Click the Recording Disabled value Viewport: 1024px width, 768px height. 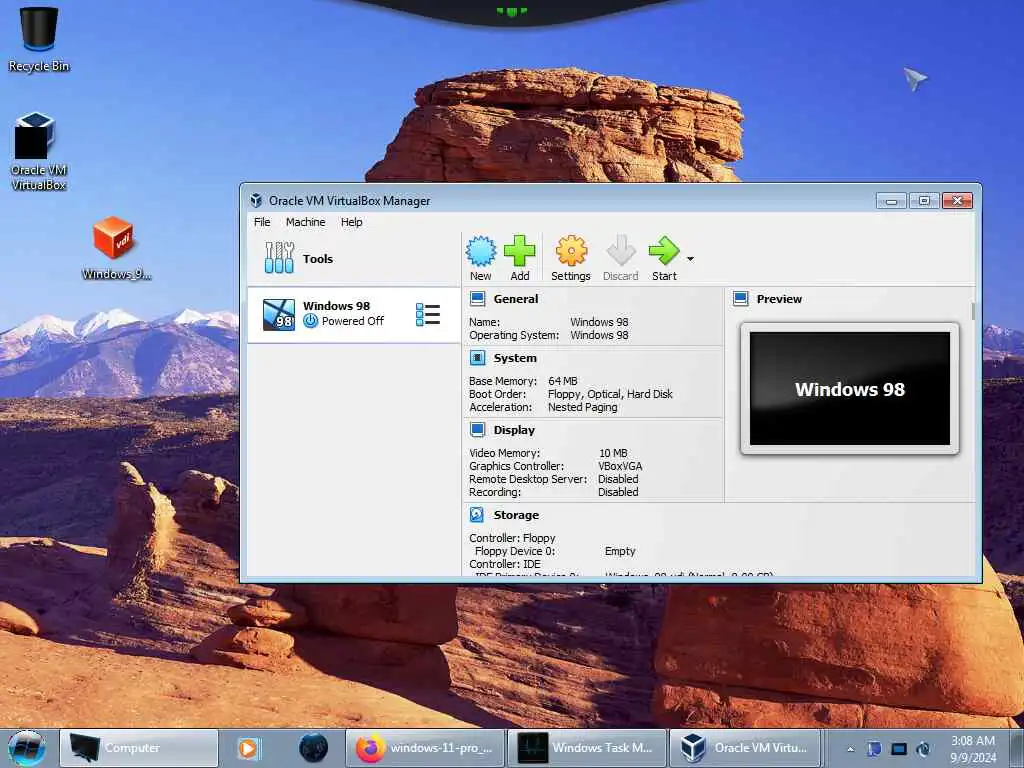(x=618, y=492)
